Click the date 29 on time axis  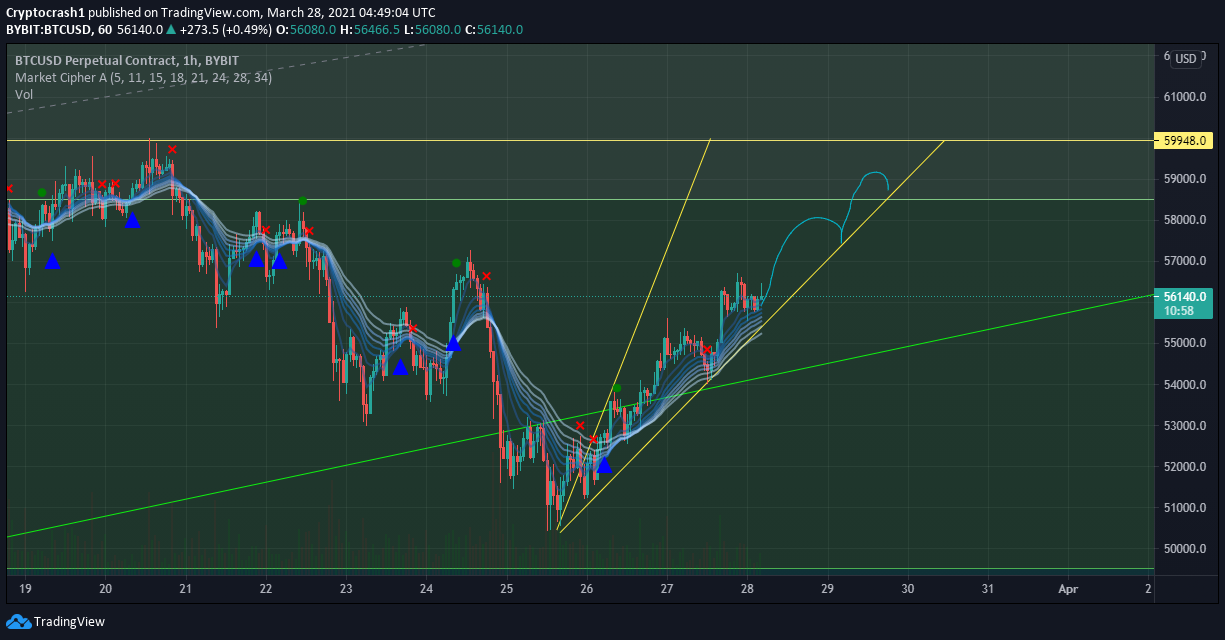[x=828, y=589]
